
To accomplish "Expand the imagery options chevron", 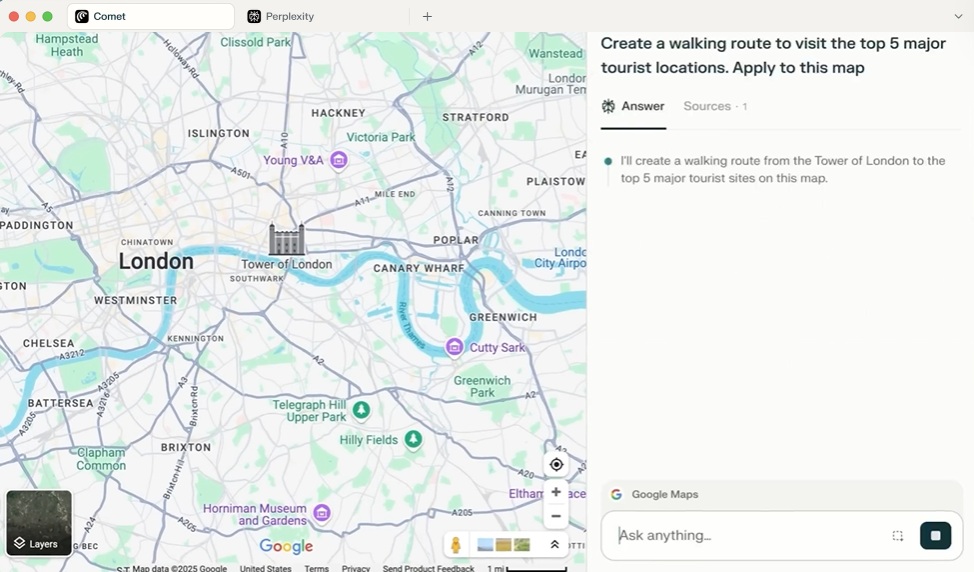I will [554, 545].
